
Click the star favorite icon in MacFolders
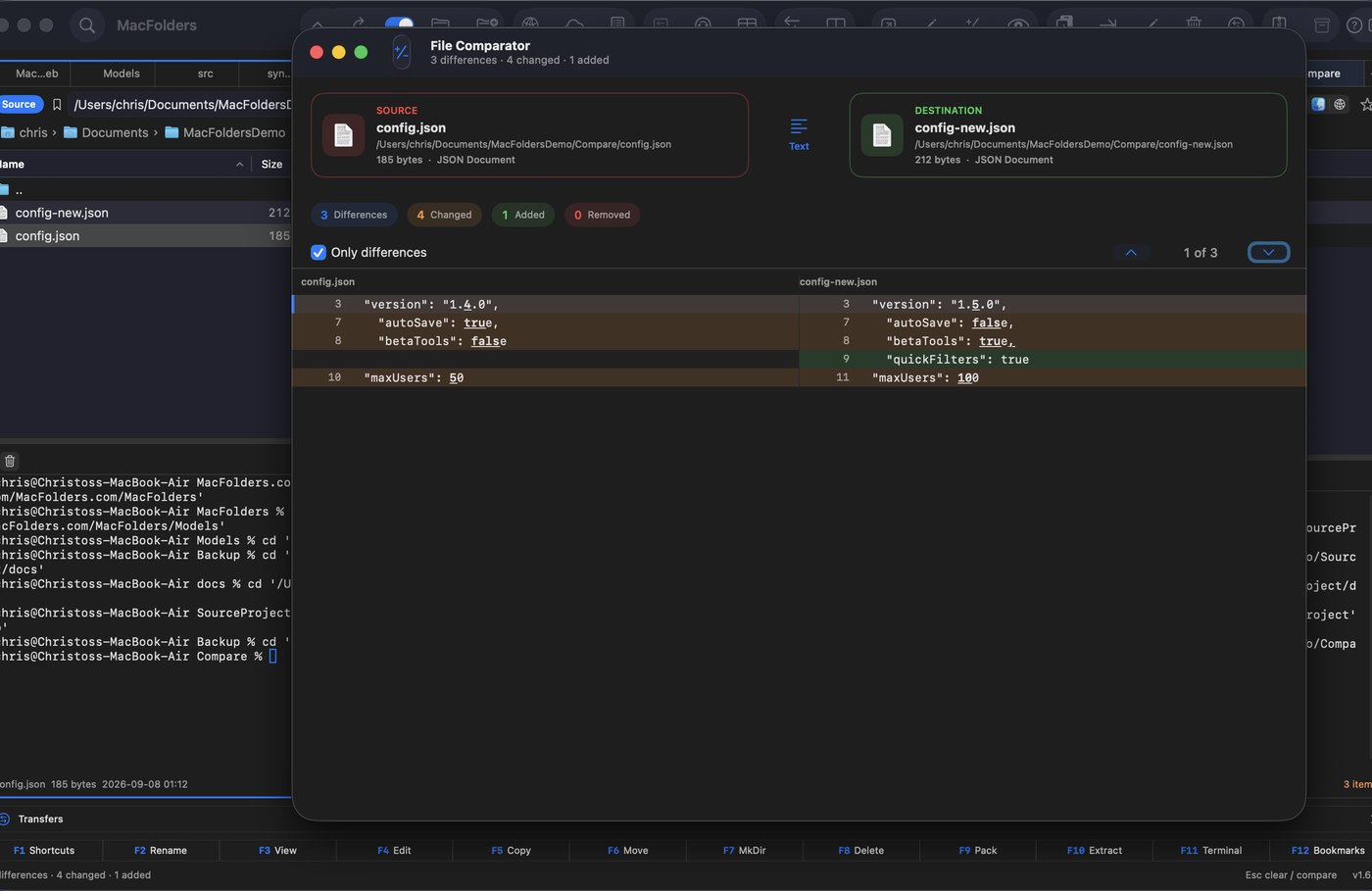1365,104
